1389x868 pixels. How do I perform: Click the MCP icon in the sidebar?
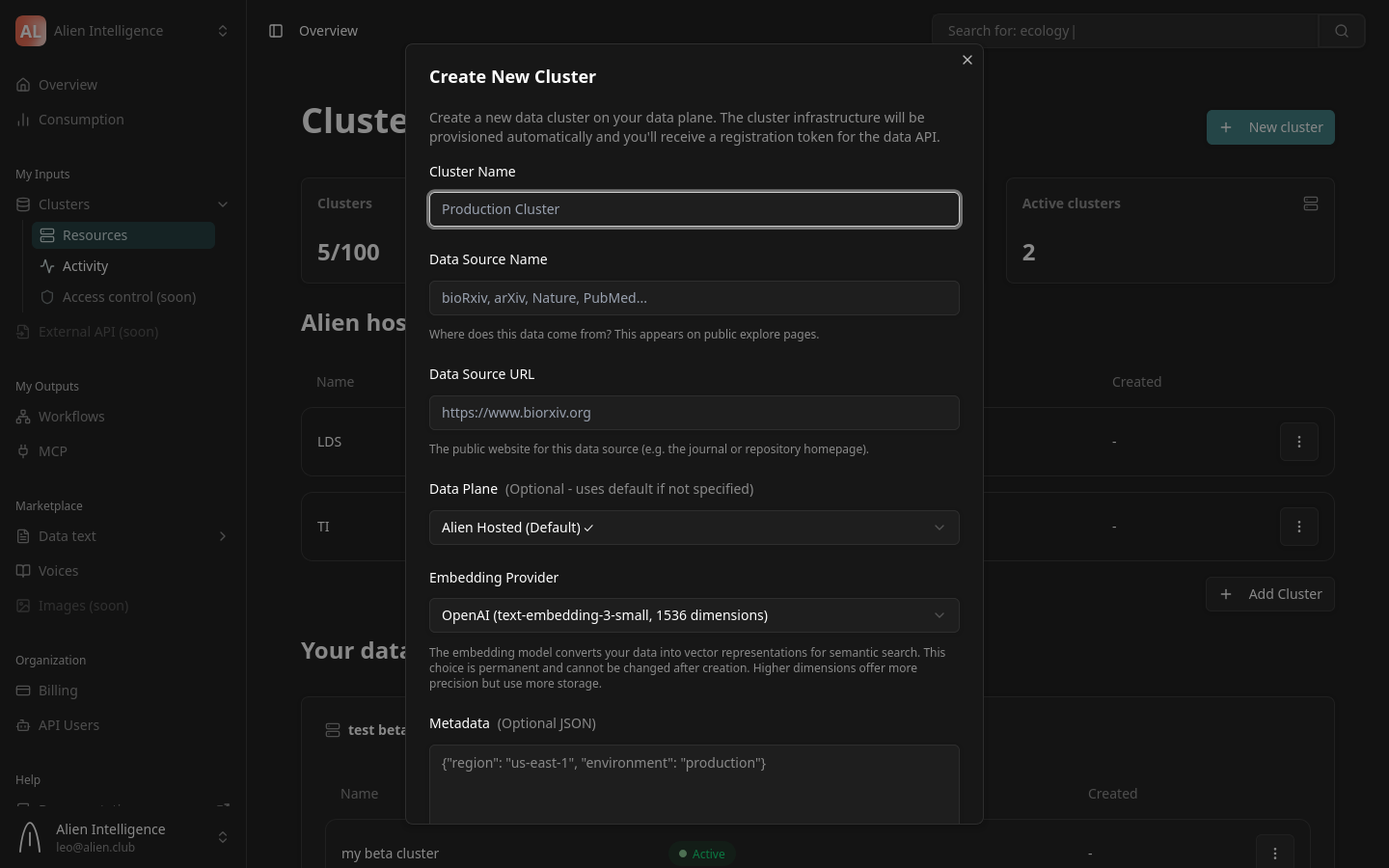23,451
